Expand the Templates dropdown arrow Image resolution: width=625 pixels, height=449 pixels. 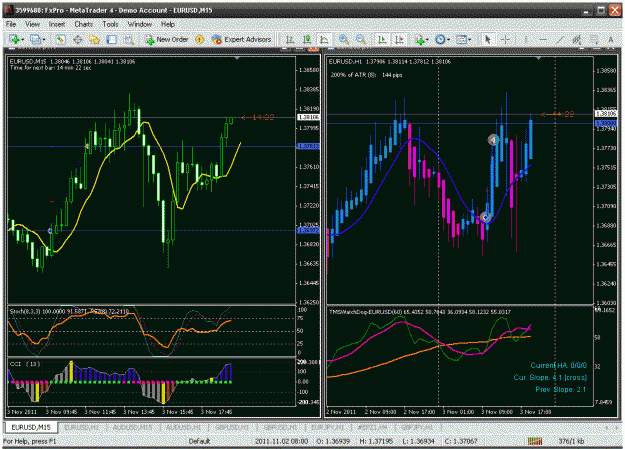(470, 40)
